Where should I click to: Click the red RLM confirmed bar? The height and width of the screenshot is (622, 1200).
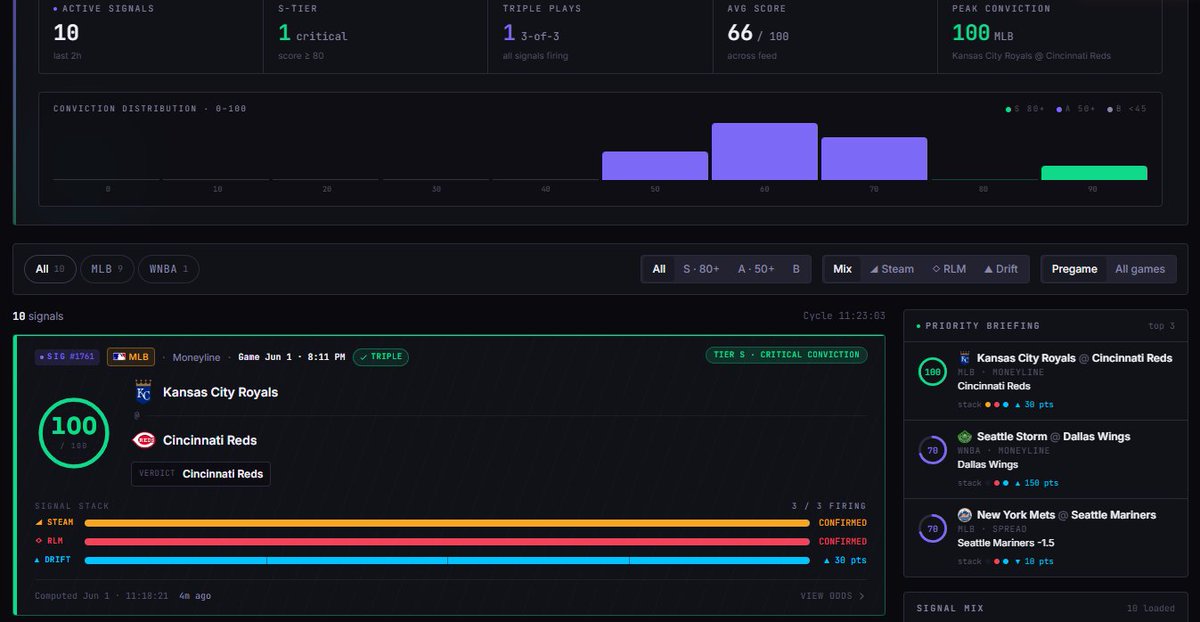point(447,542)
